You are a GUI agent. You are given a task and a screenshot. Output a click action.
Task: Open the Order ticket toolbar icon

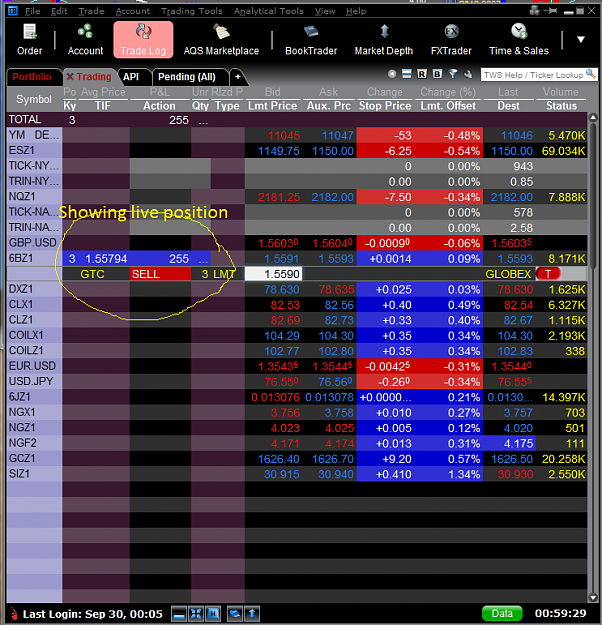click(30, 39)
